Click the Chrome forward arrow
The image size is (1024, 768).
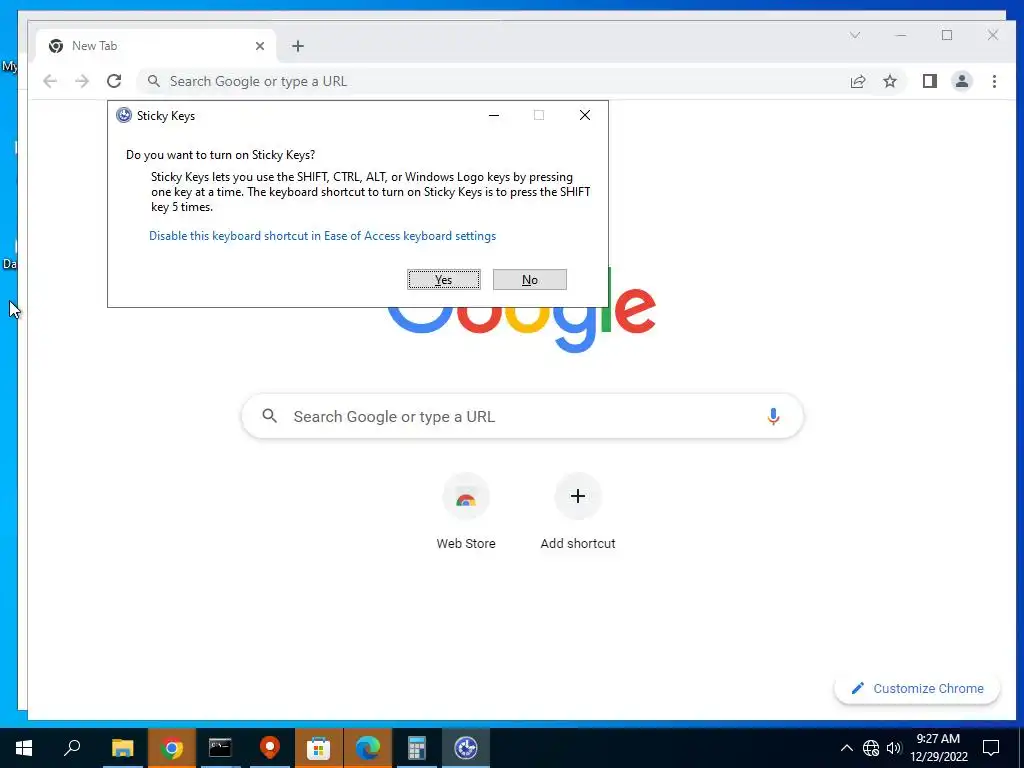tap(82, 81)
